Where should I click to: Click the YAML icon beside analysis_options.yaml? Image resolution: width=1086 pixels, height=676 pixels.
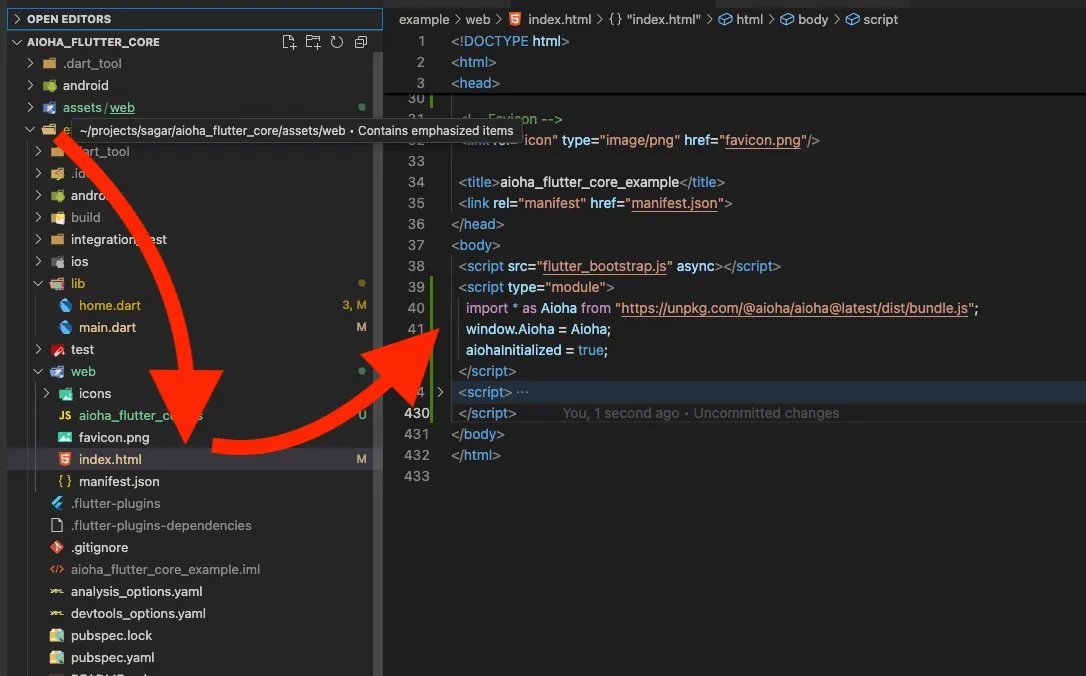coord(57,592)
